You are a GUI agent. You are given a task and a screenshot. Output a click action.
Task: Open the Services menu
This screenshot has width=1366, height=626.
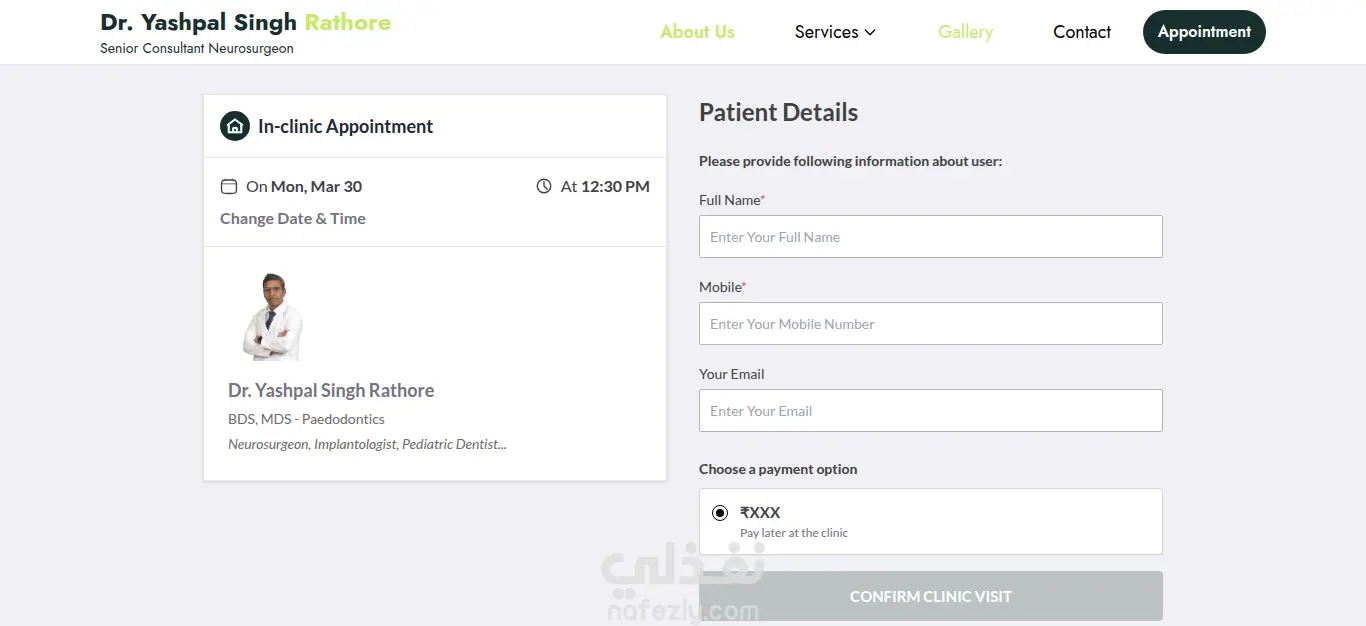click(826, 32)
